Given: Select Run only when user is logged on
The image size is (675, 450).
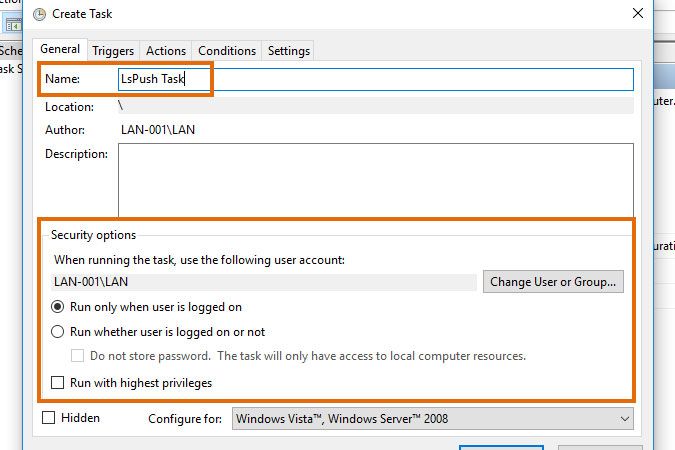Looking at the screenshot, I should 58,307.
